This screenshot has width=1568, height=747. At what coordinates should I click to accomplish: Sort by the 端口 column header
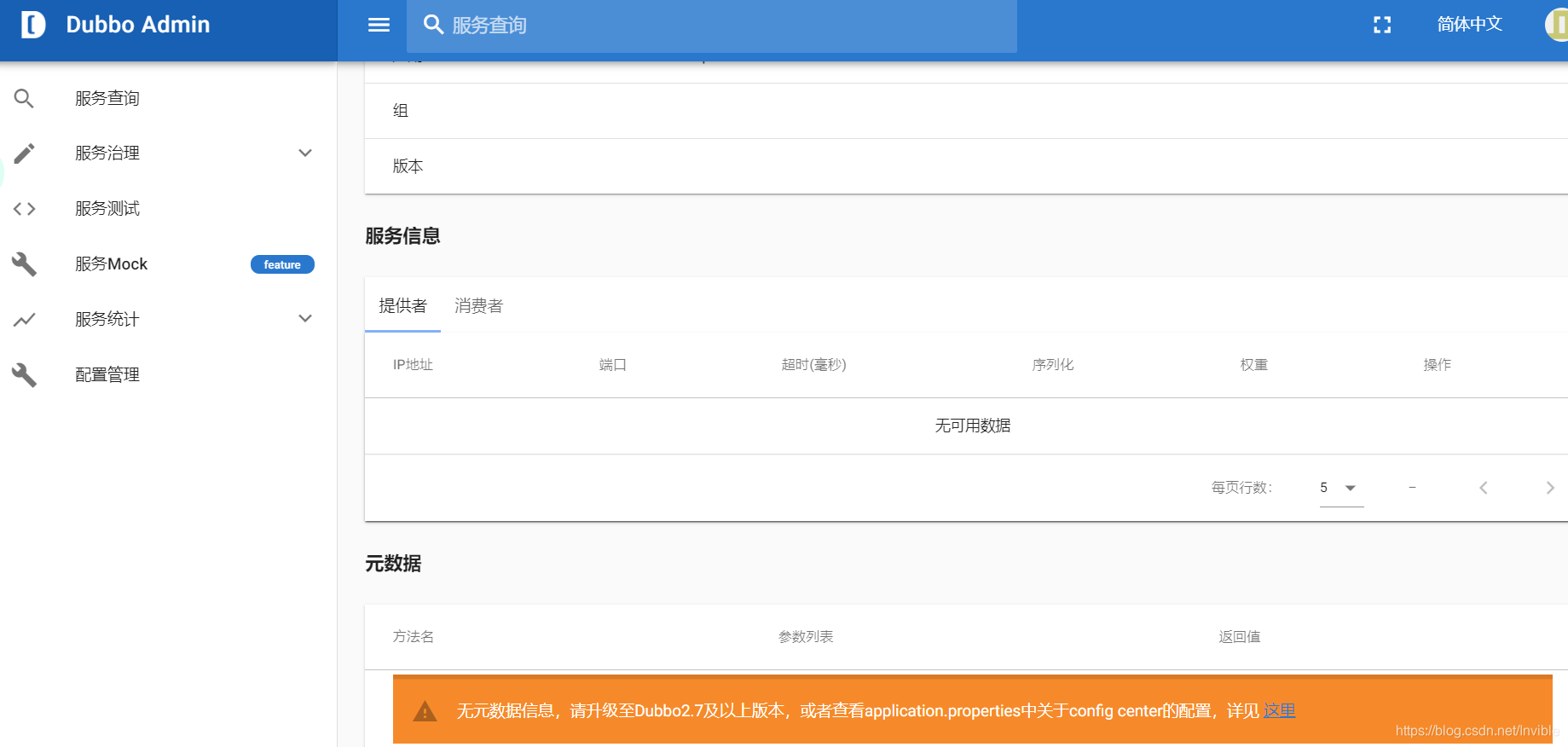[x=612, y=365]
